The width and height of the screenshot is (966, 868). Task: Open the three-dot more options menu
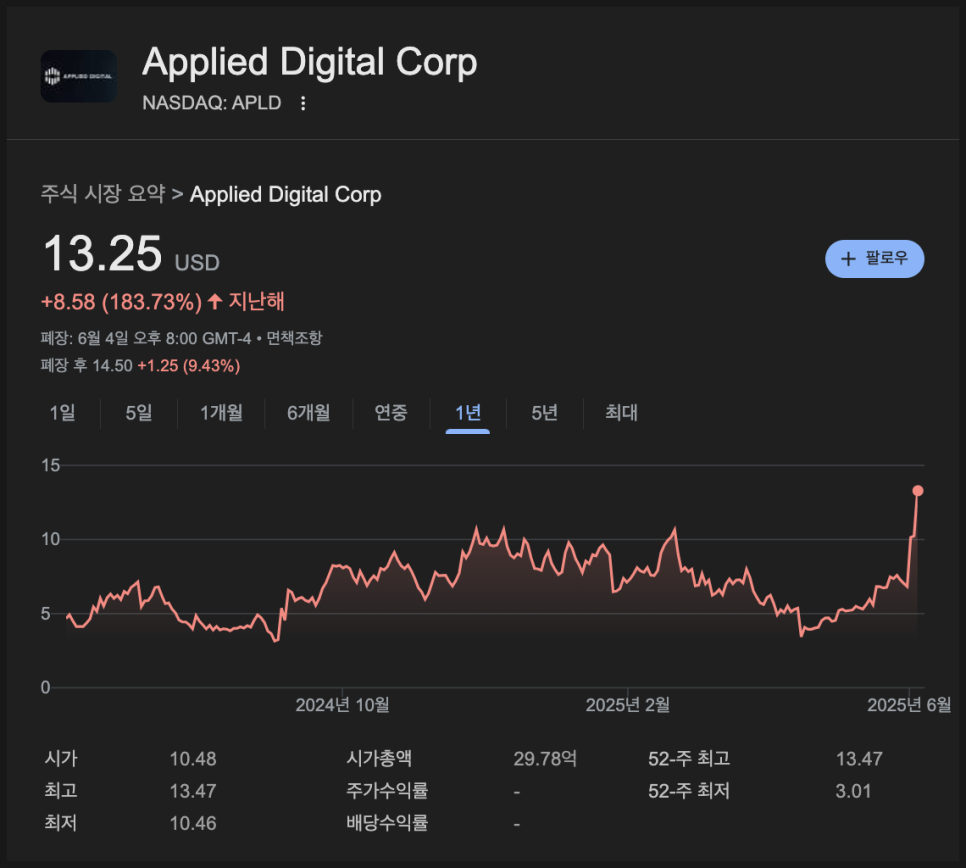[302, 103]
